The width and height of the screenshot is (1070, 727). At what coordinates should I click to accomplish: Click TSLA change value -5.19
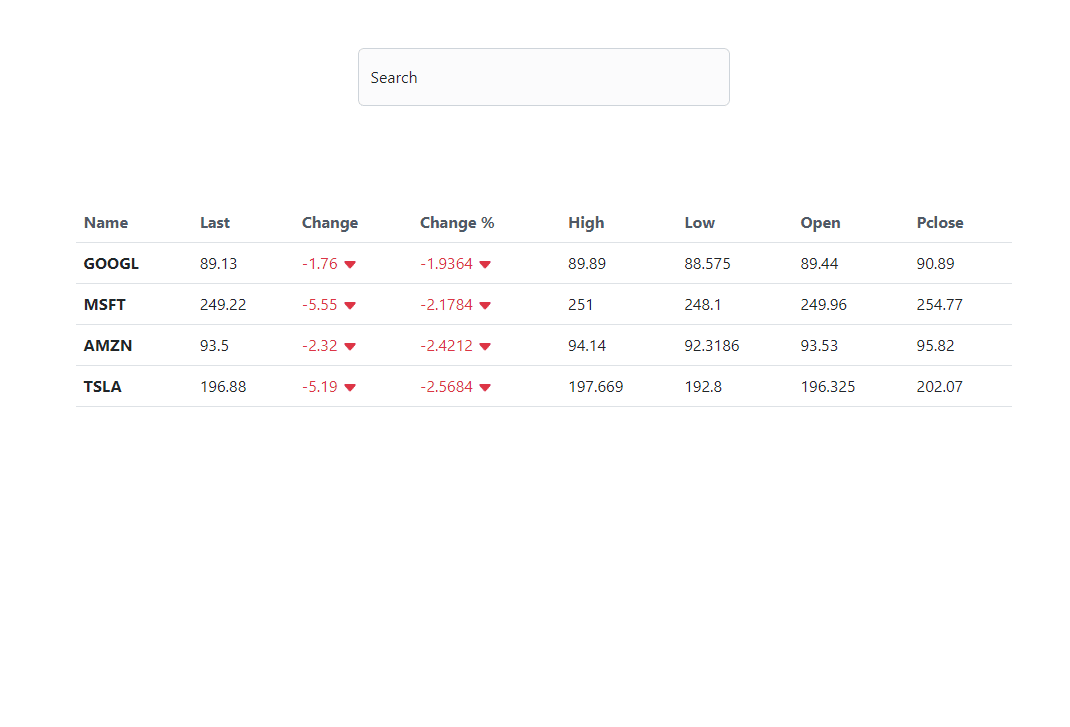point(319,386)
